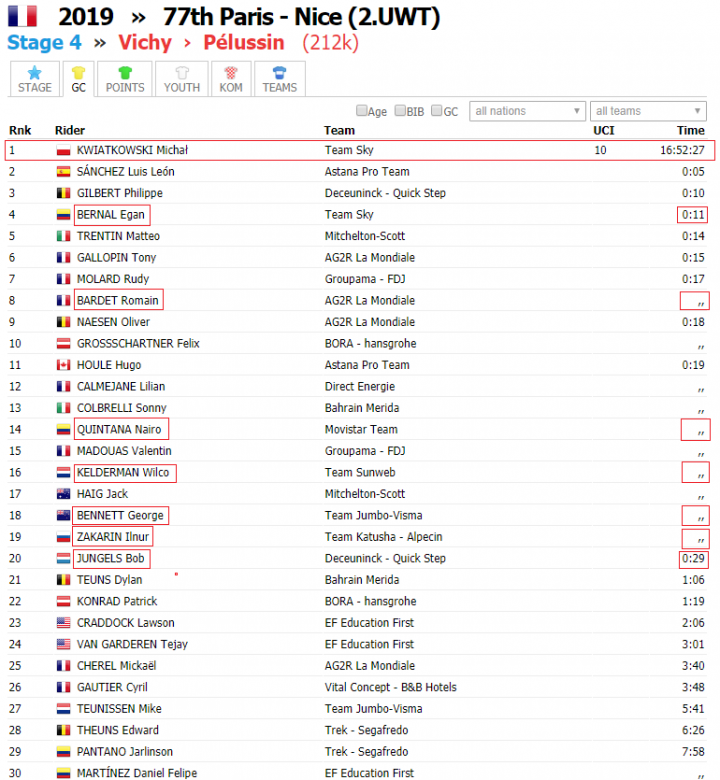Enable the Age column checkbox

362,110
